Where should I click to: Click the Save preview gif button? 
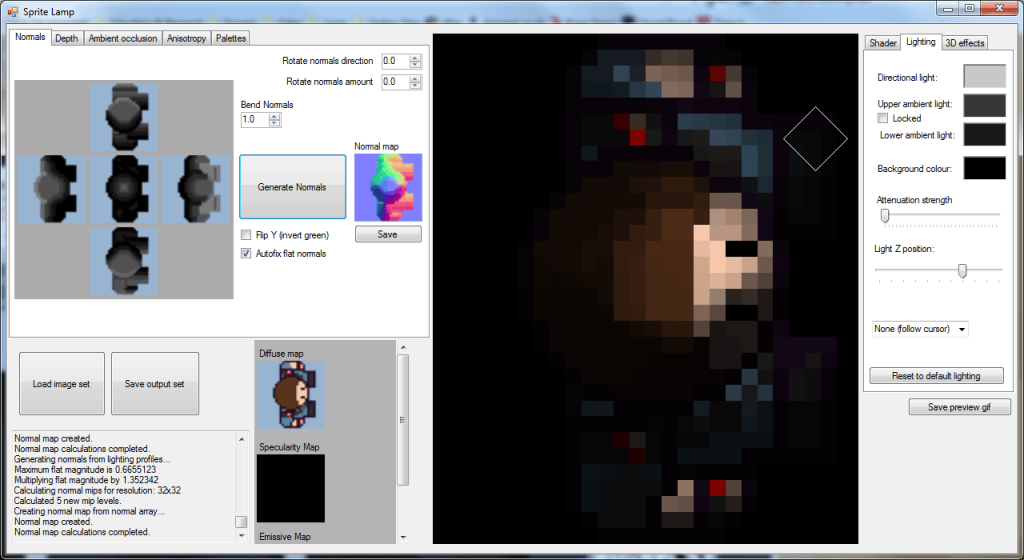pos(959,407)
